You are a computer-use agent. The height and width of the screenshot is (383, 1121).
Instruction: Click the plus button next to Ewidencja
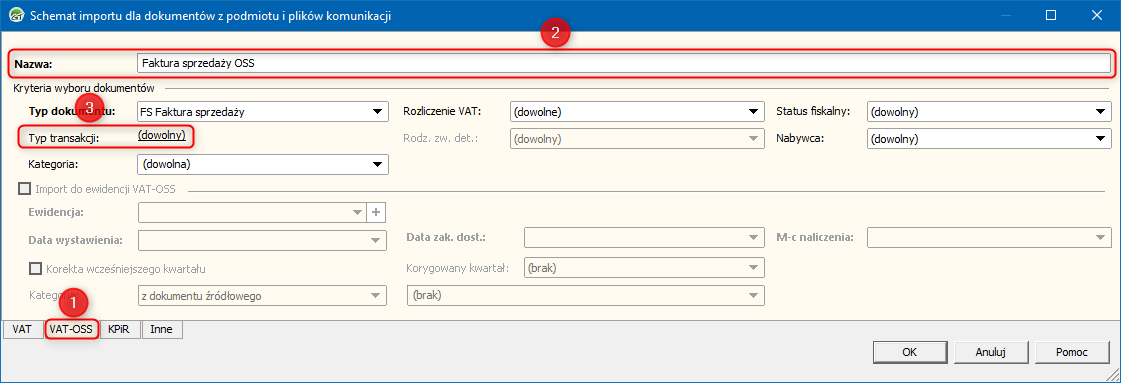pyautogui.click(x=376, y=212)
